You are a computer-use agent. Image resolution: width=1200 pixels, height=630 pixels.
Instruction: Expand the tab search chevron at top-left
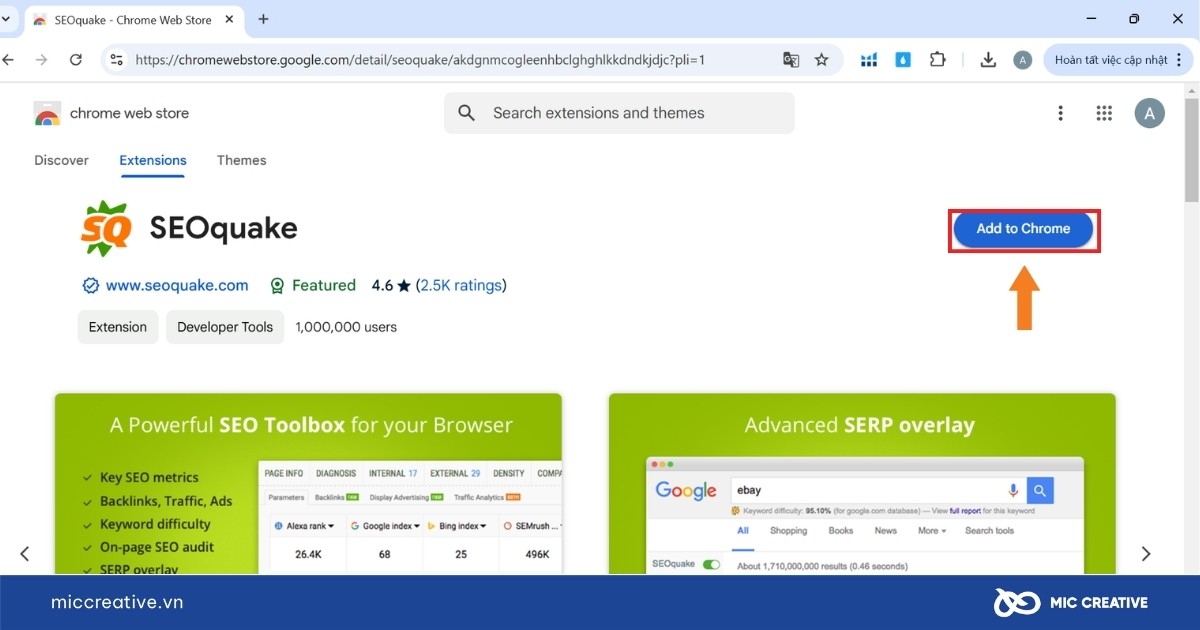(6, 18)
